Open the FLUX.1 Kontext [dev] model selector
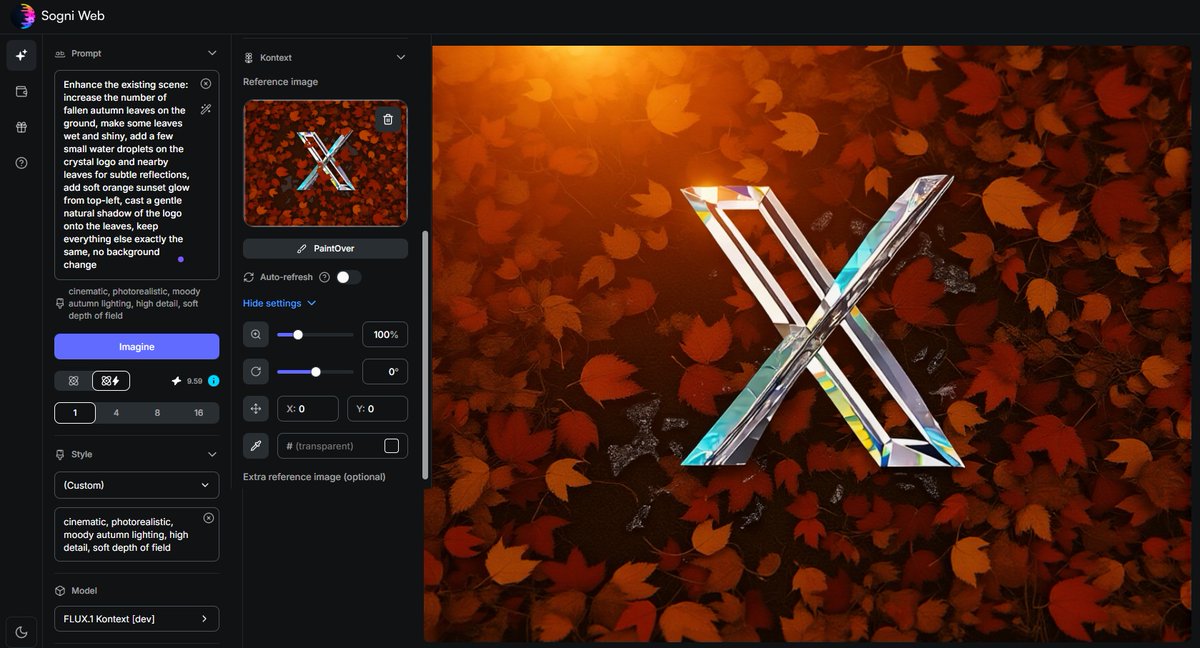This screenshot has width=1200, height=648. [x=137, y=619]
